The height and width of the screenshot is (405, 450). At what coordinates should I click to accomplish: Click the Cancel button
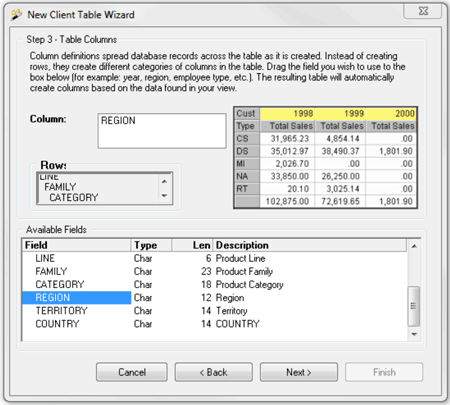pos(132,372)
